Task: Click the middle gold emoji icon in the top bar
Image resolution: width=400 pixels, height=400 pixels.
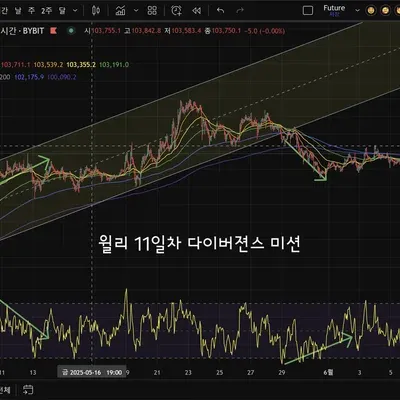Action: tap(385, 11)
